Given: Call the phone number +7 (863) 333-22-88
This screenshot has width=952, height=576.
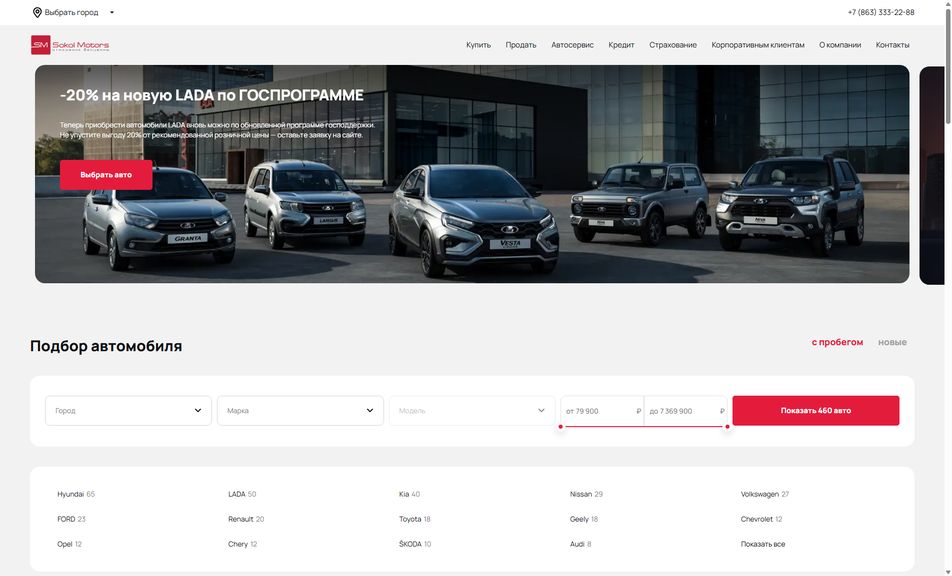Looking at the screenshot, I should coord(880,12).
